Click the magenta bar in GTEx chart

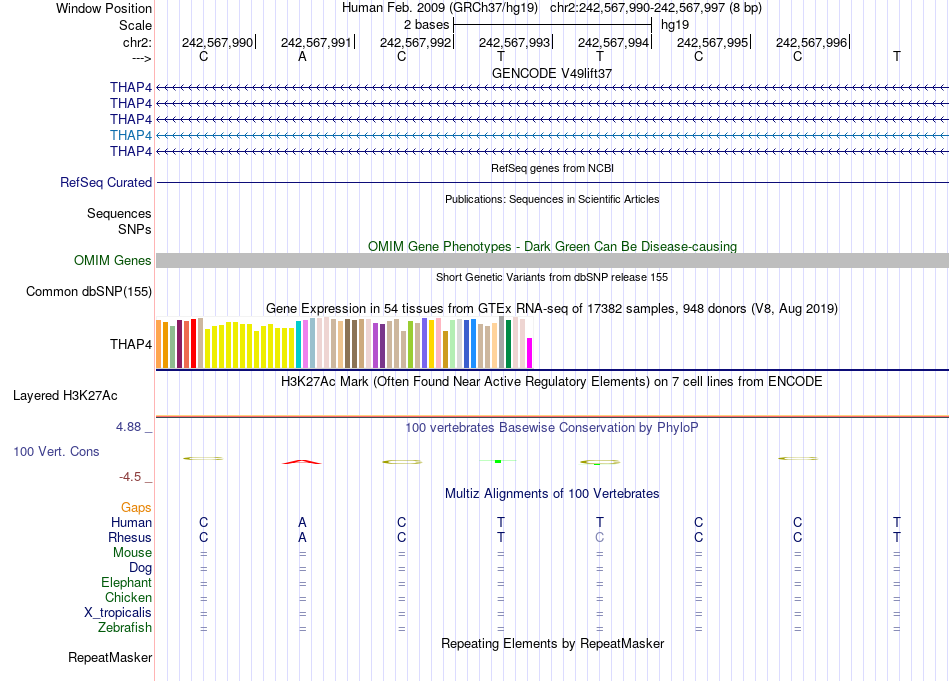click(x=530, y=353)
